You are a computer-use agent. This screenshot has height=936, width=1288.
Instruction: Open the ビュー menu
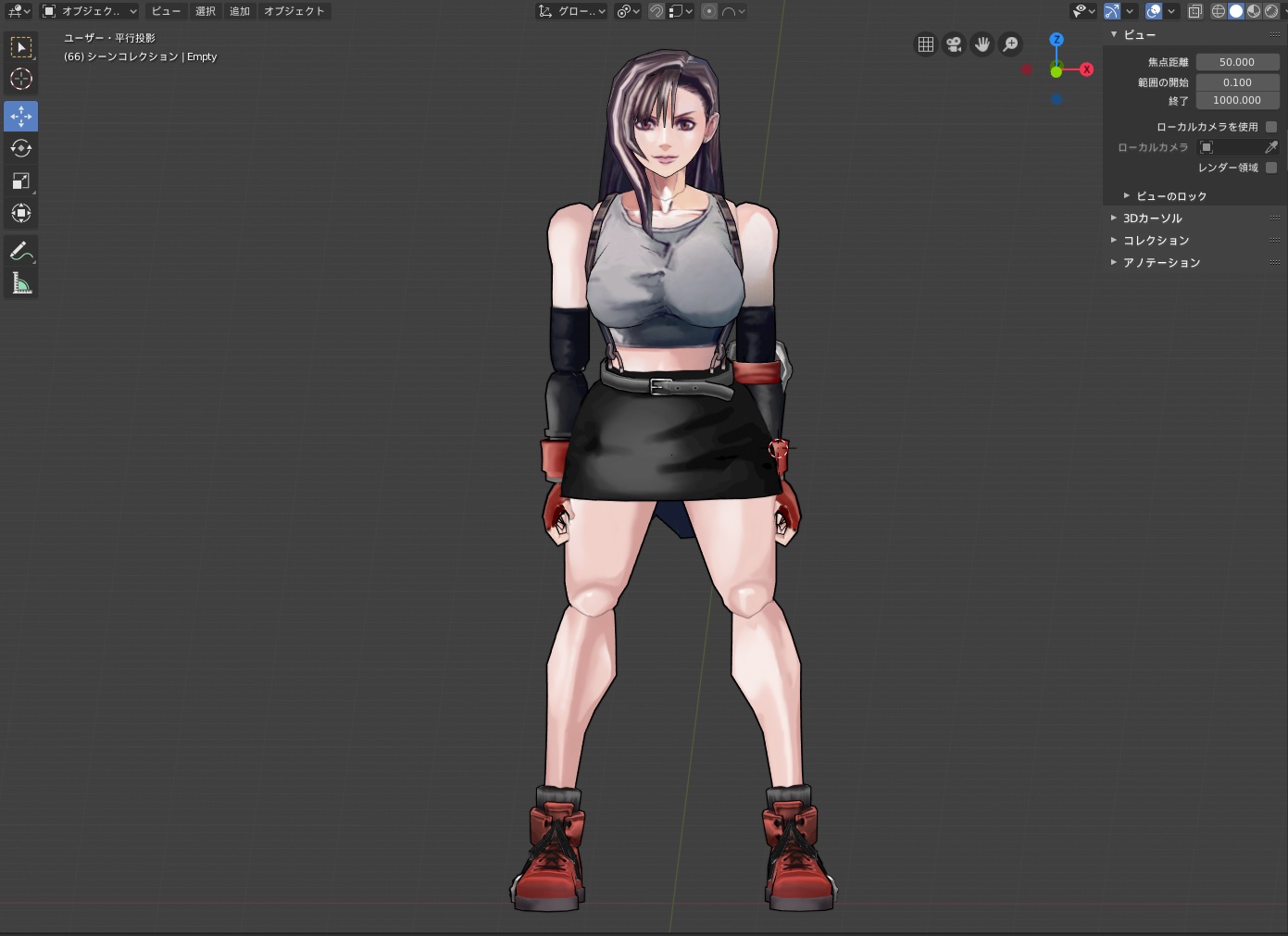[x=166, y=11]
